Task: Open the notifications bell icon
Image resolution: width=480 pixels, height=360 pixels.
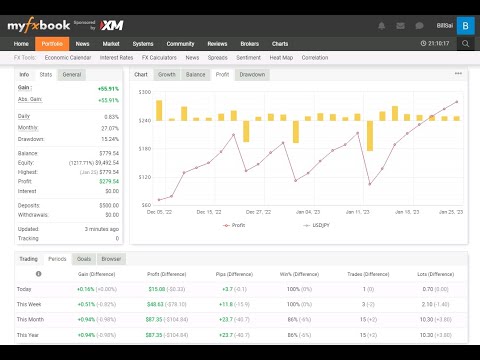Action: click(x=382, y=26)
